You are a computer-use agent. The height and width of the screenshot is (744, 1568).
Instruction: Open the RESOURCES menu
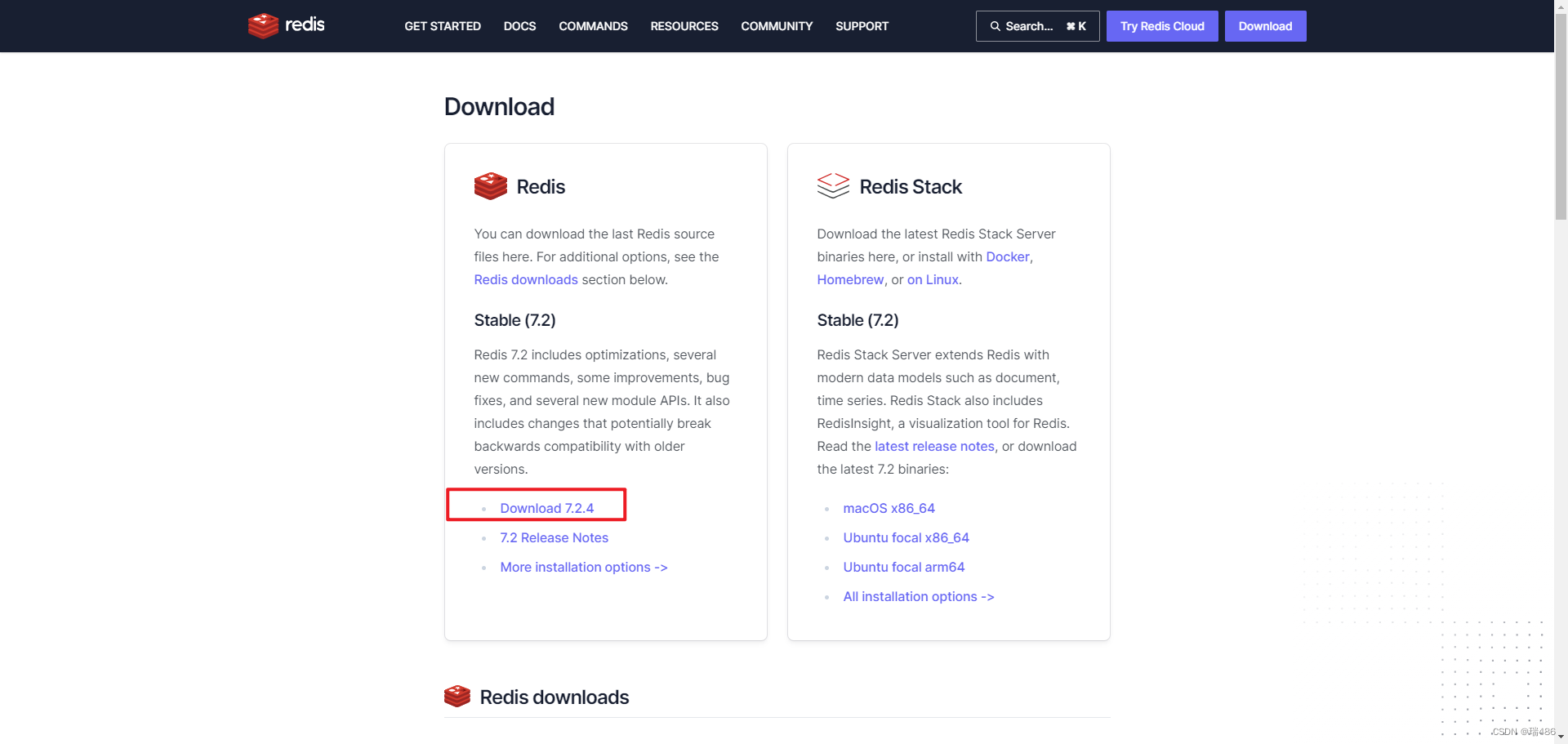click(684, 26)
